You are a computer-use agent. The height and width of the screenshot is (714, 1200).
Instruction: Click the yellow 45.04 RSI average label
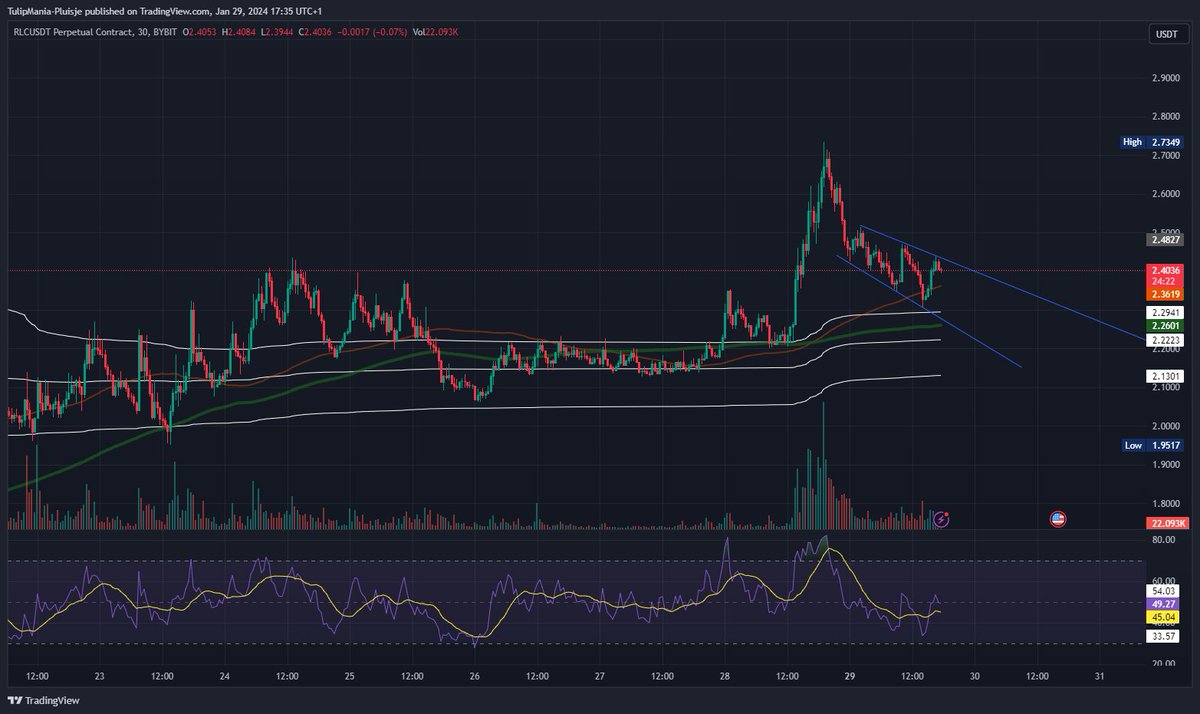pos(1161,618)
